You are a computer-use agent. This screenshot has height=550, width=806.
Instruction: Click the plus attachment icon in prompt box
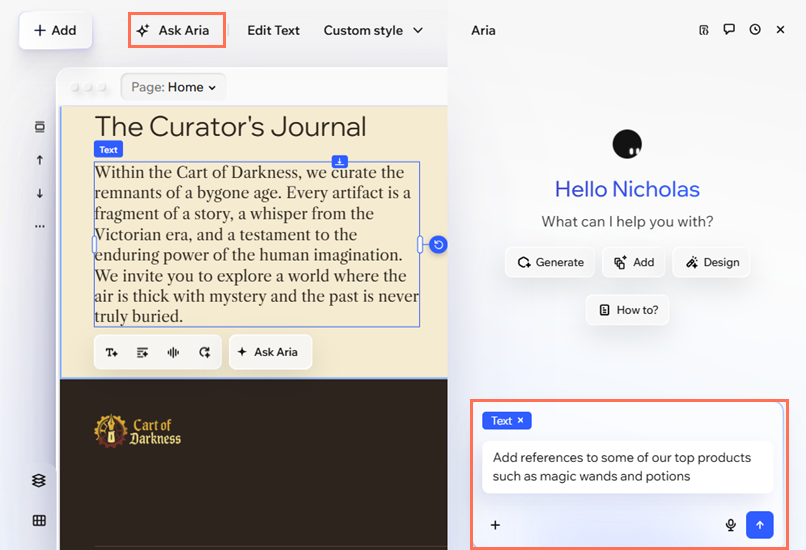pyautogui.click(x=495, y=525)
